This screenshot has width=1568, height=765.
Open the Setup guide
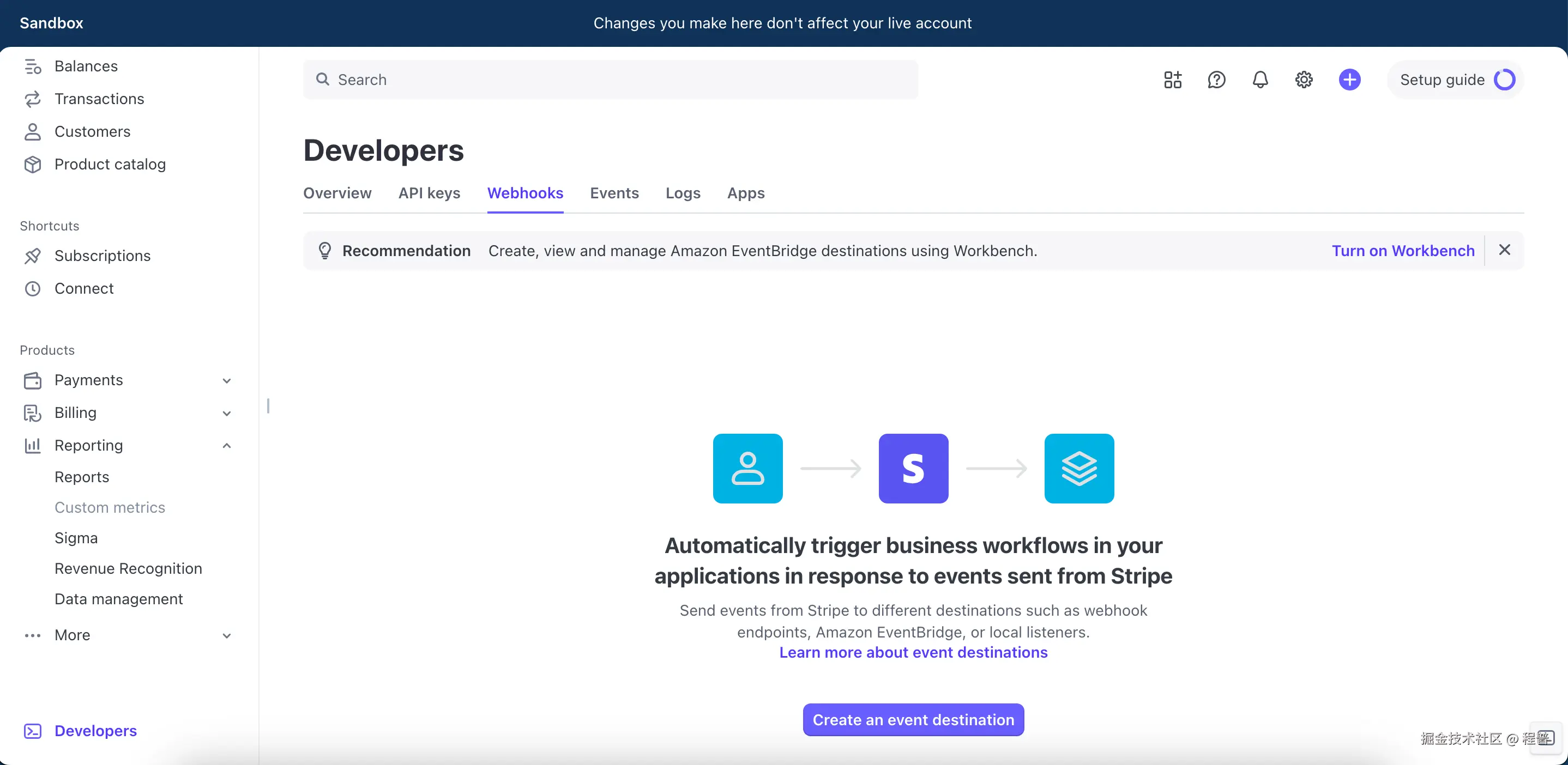tap(1455, 80)
